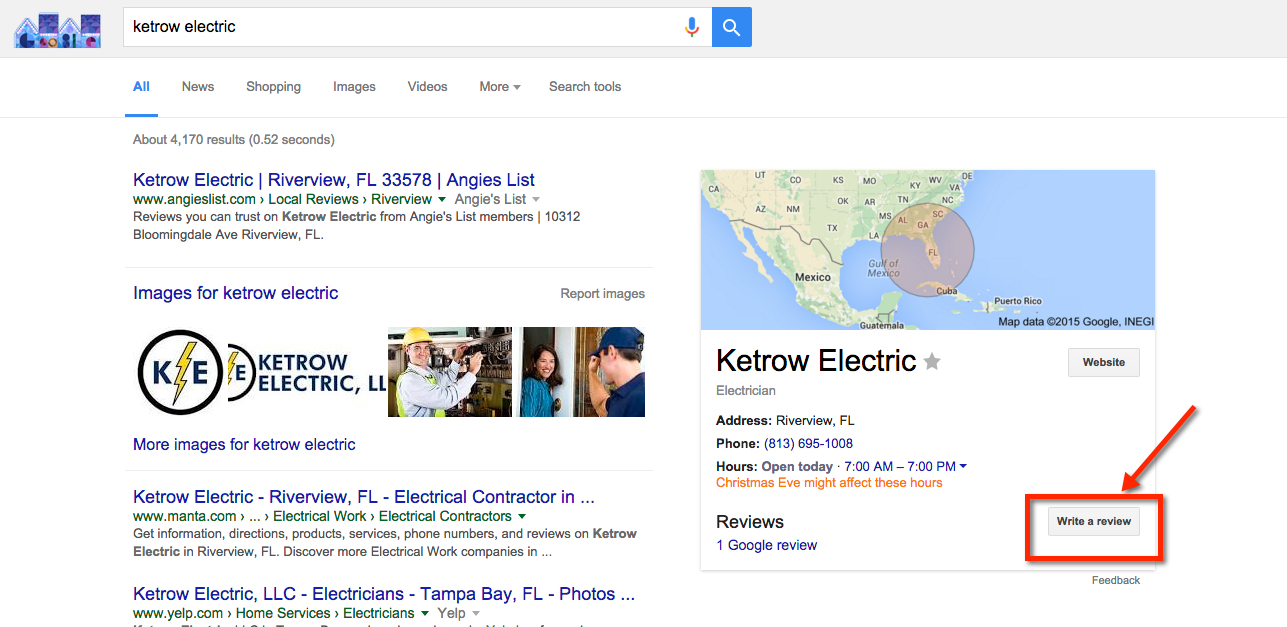
Task: Expand the Manta result green dropdown arrow
Action: pos(521,516)
